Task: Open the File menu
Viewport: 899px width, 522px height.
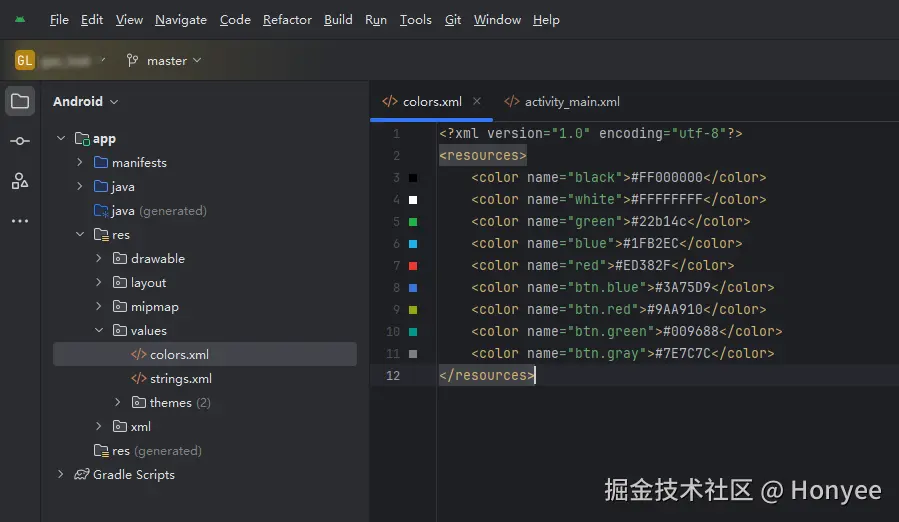Action: [59, 20]
